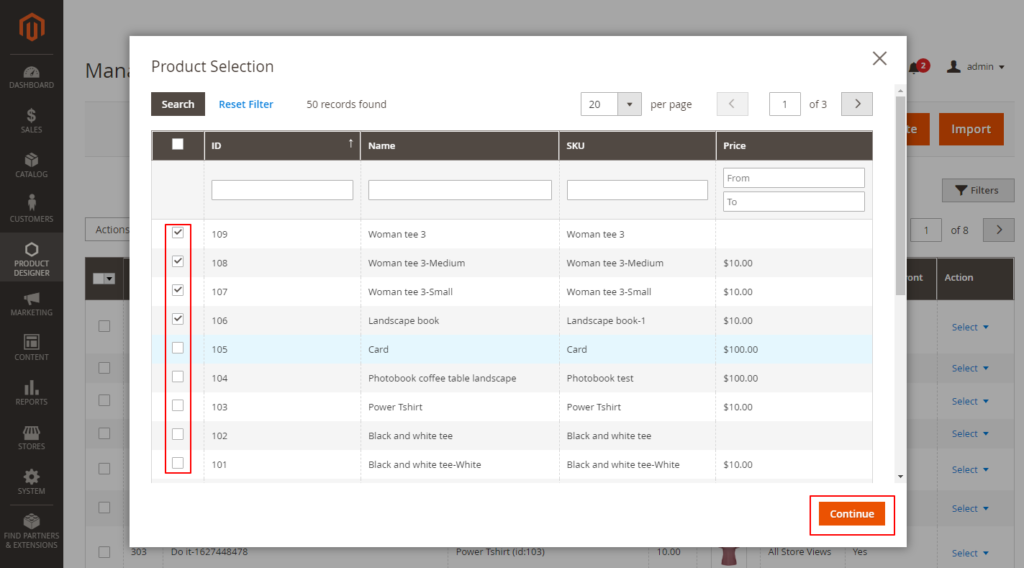
Task: Click the Catalog cube icon
Action: pos(31,165)
